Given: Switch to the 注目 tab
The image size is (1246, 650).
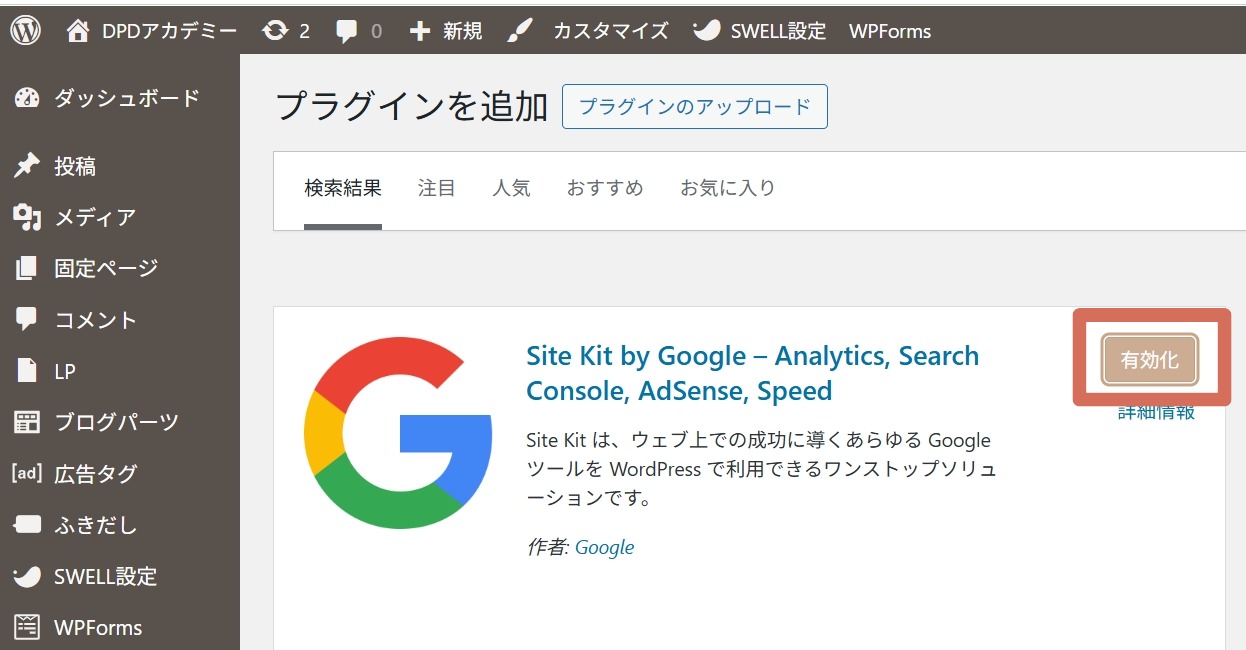Looking at the screenshot, I should (x=437, y=188).
